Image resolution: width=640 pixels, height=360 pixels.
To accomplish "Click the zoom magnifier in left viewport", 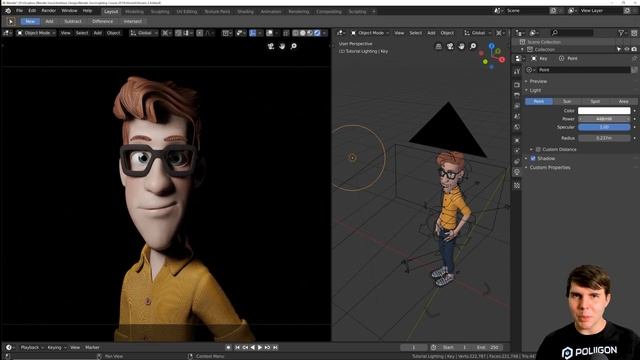I will (x=293, y=46).
